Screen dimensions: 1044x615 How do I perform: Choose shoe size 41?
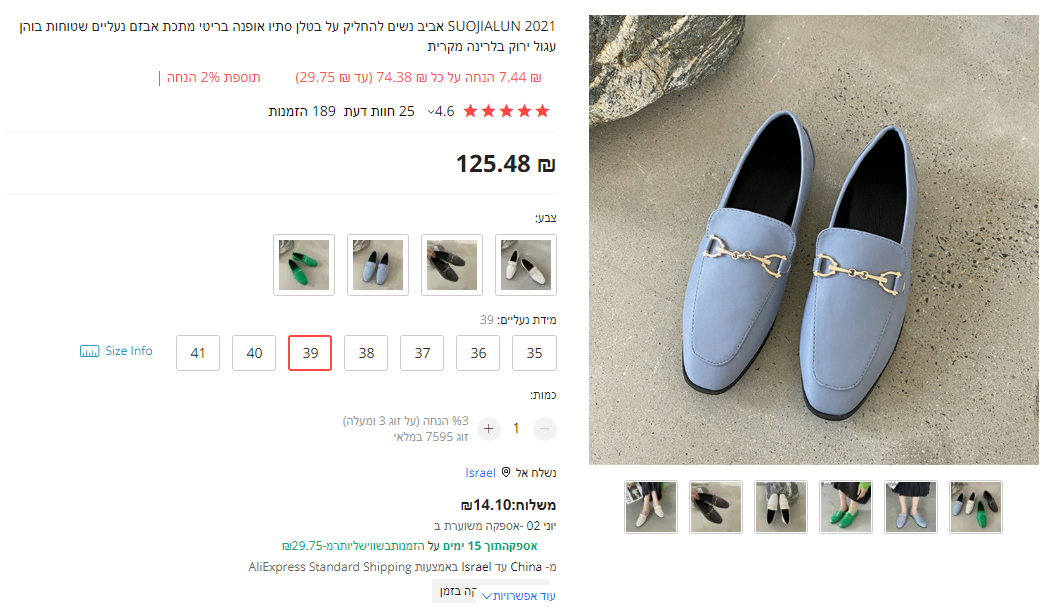[x=198, y=353]
